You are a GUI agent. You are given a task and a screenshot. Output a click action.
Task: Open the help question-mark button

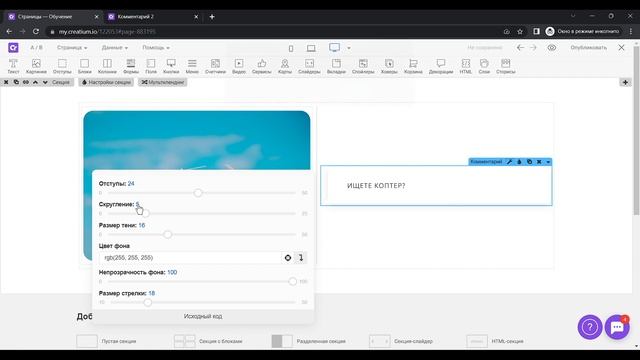click(x=589, y=327)
